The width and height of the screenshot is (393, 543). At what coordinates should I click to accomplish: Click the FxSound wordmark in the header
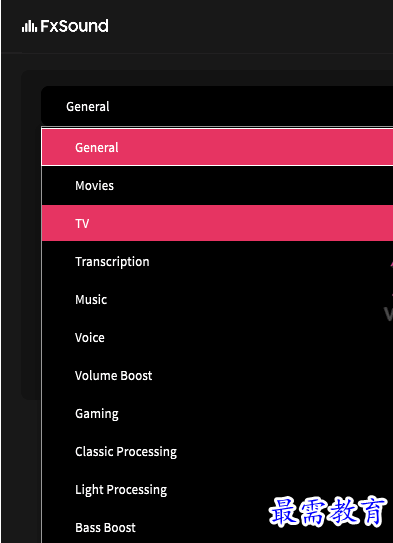[x=74, y=26]
